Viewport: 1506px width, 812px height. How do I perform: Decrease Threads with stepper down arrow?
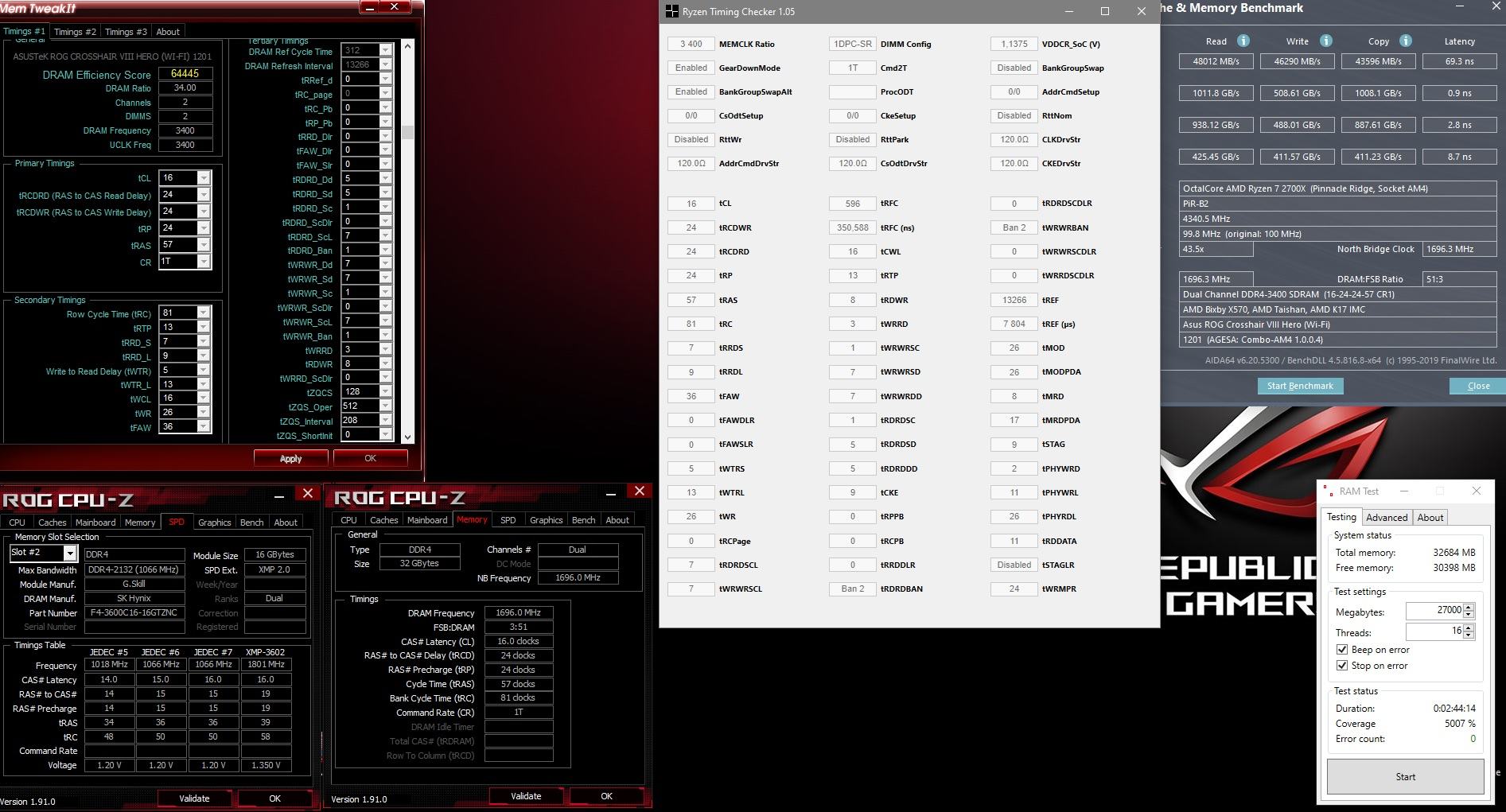pos(1469,635)
